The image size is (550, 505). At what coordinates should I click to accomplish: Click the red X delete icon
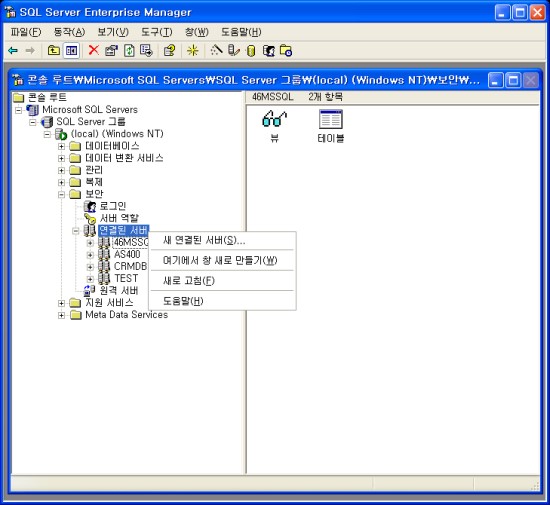pyautogui.click(x=93, y=50)
